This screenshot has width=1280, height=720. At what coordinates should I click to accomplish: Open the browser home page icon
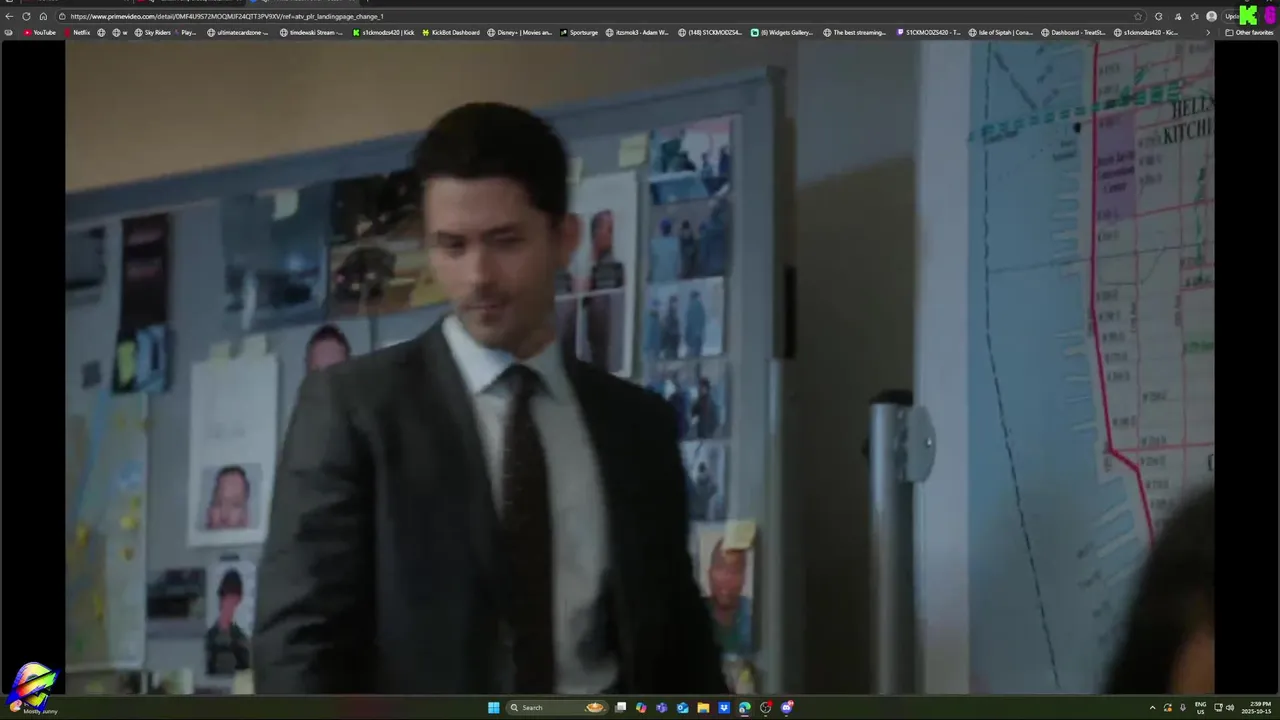coord(43,16)
